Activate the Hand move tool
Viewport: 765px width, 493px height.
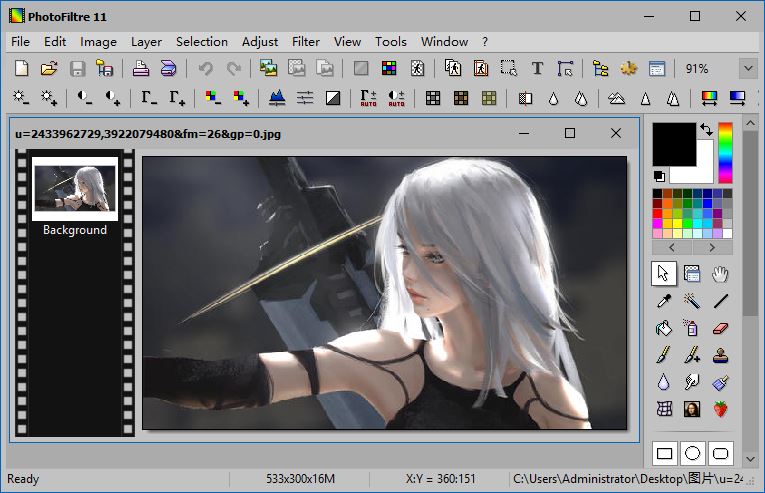coord(721,273)
